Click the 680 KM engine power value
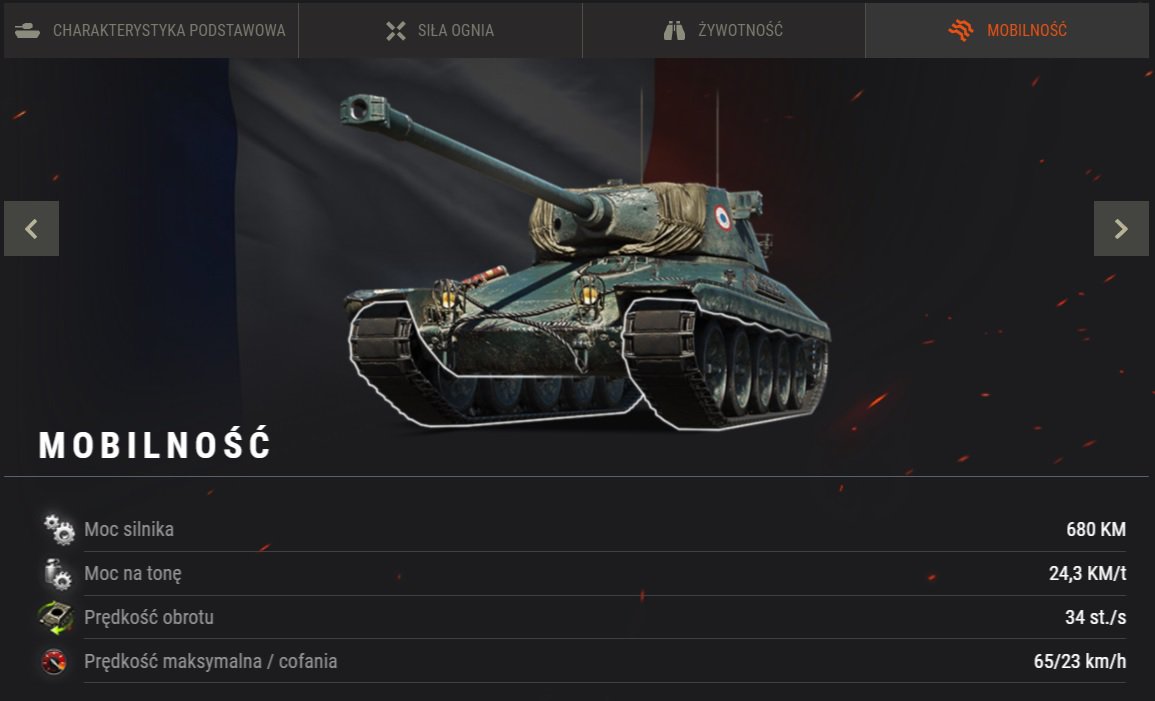Viewport: 1155px width, 701px height. (1096, 529)
